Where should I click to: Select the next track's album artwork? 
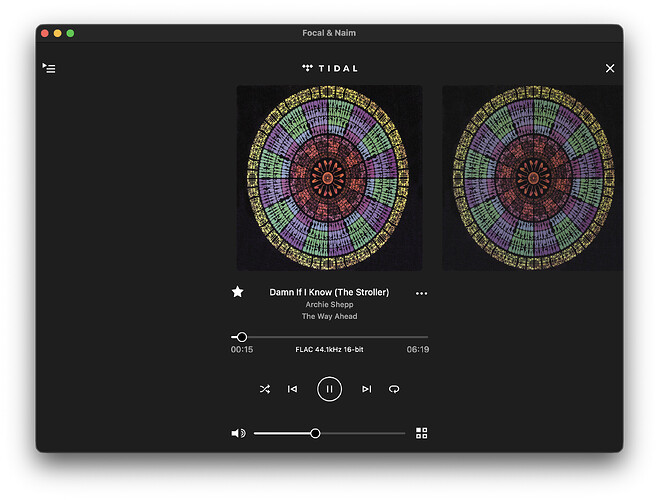pyautogui.click(x=532, y=178)
